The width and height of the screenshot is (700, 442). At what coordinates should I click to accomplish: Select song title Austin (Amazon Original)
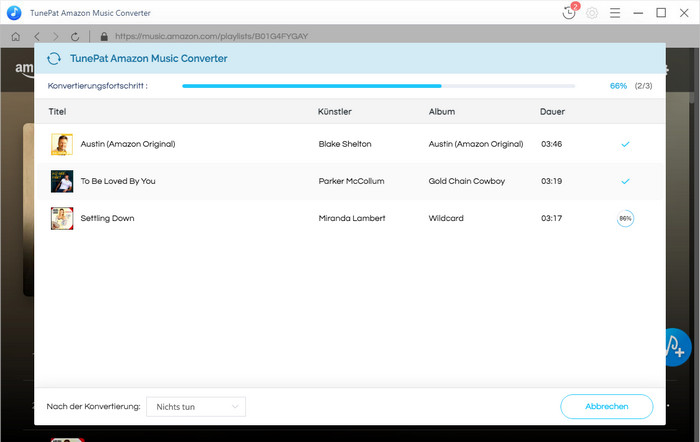pyautogui.click(x=128, y=144)
